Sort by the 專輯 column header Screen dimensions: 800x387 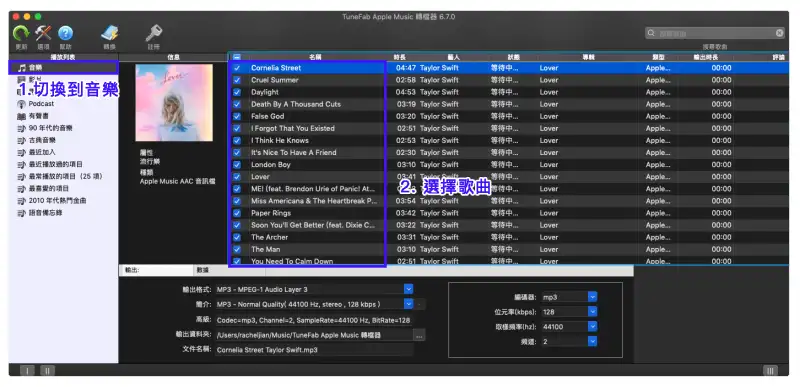[588, 57]
